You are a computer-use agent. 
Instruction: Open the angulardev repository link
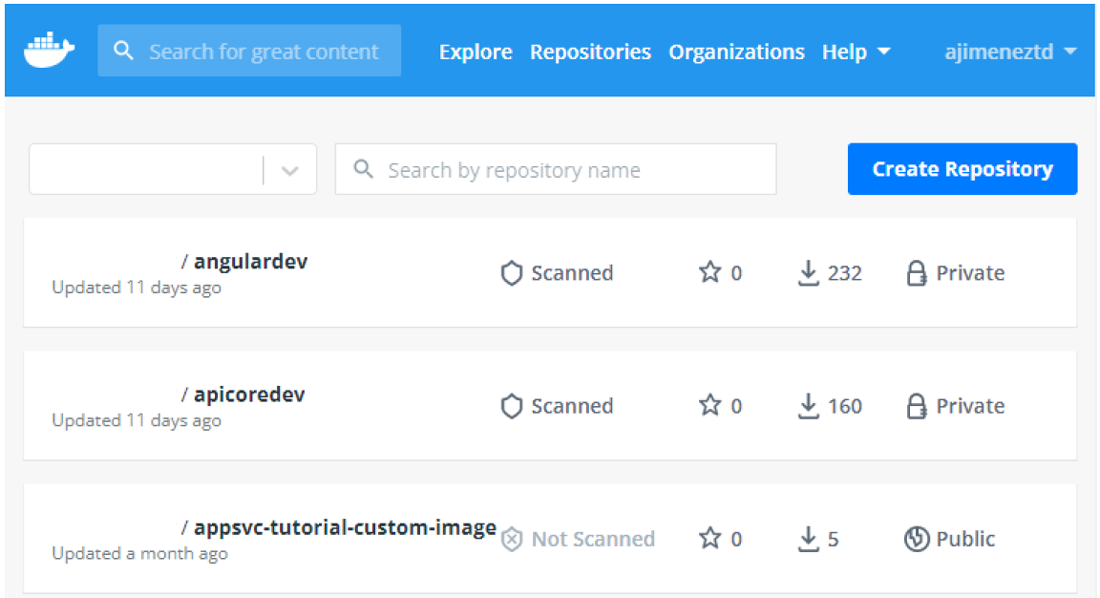pos(250,262)
